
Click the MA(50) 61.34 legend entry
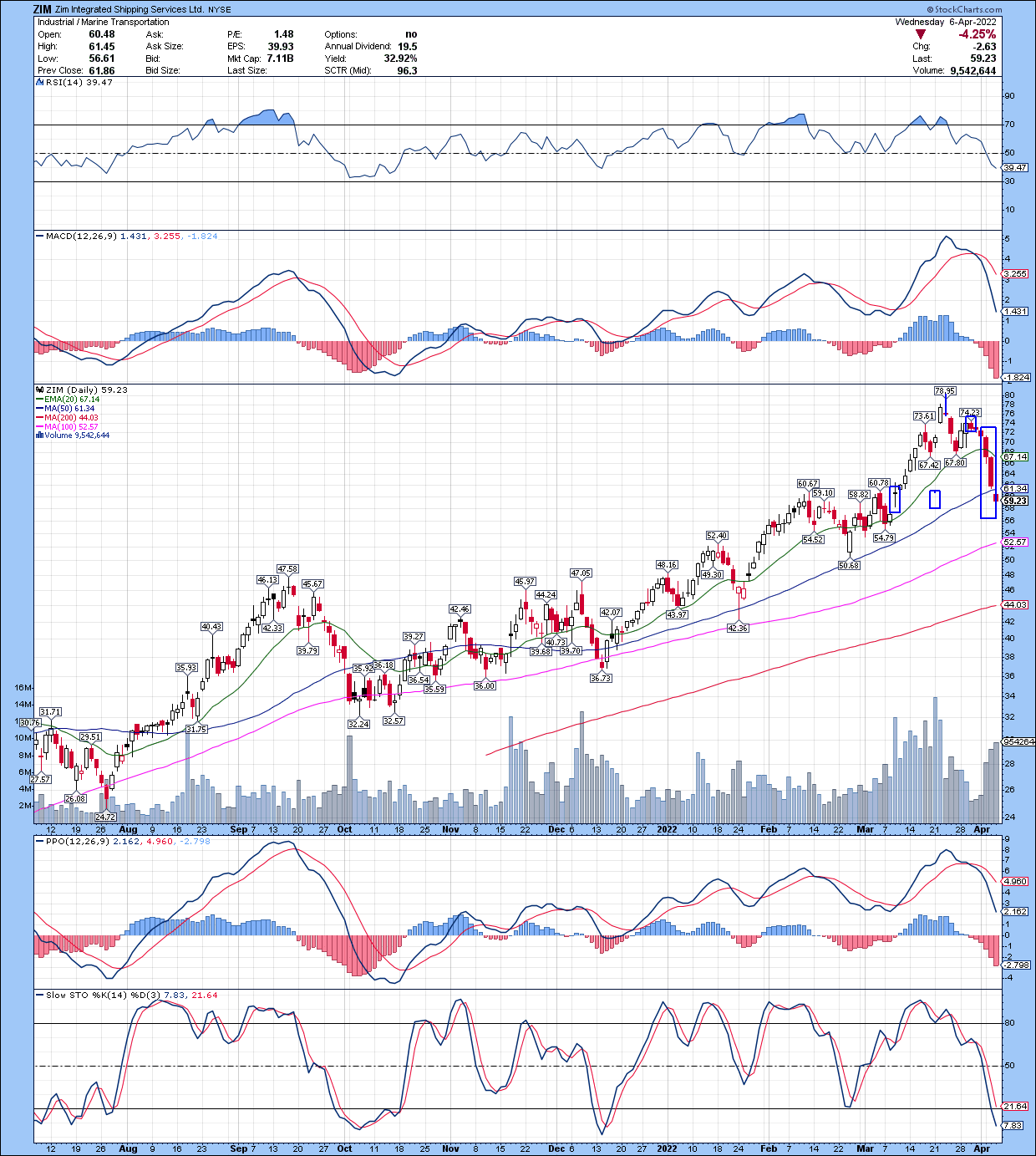coord(65,409)
